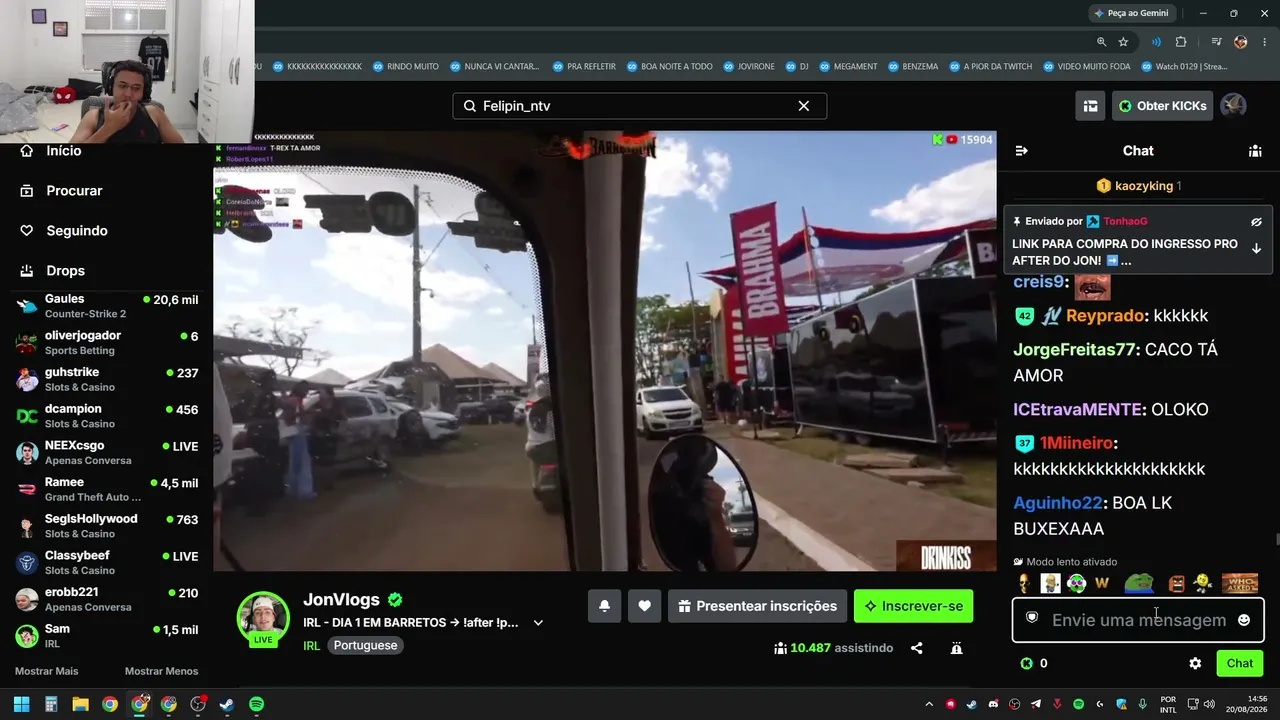This screenshot has height=720, width=1280.
Task: Open the oliverjogador channel
Action: click(x=107, y=343)
